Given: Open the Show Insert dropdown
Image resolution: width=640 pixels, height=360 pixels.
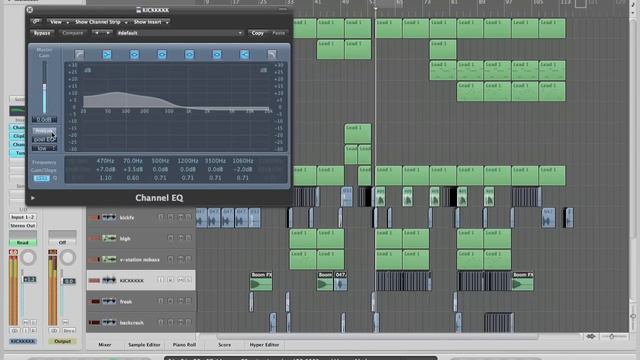Looking at the screenshot, I should click(x=151, y=22).
